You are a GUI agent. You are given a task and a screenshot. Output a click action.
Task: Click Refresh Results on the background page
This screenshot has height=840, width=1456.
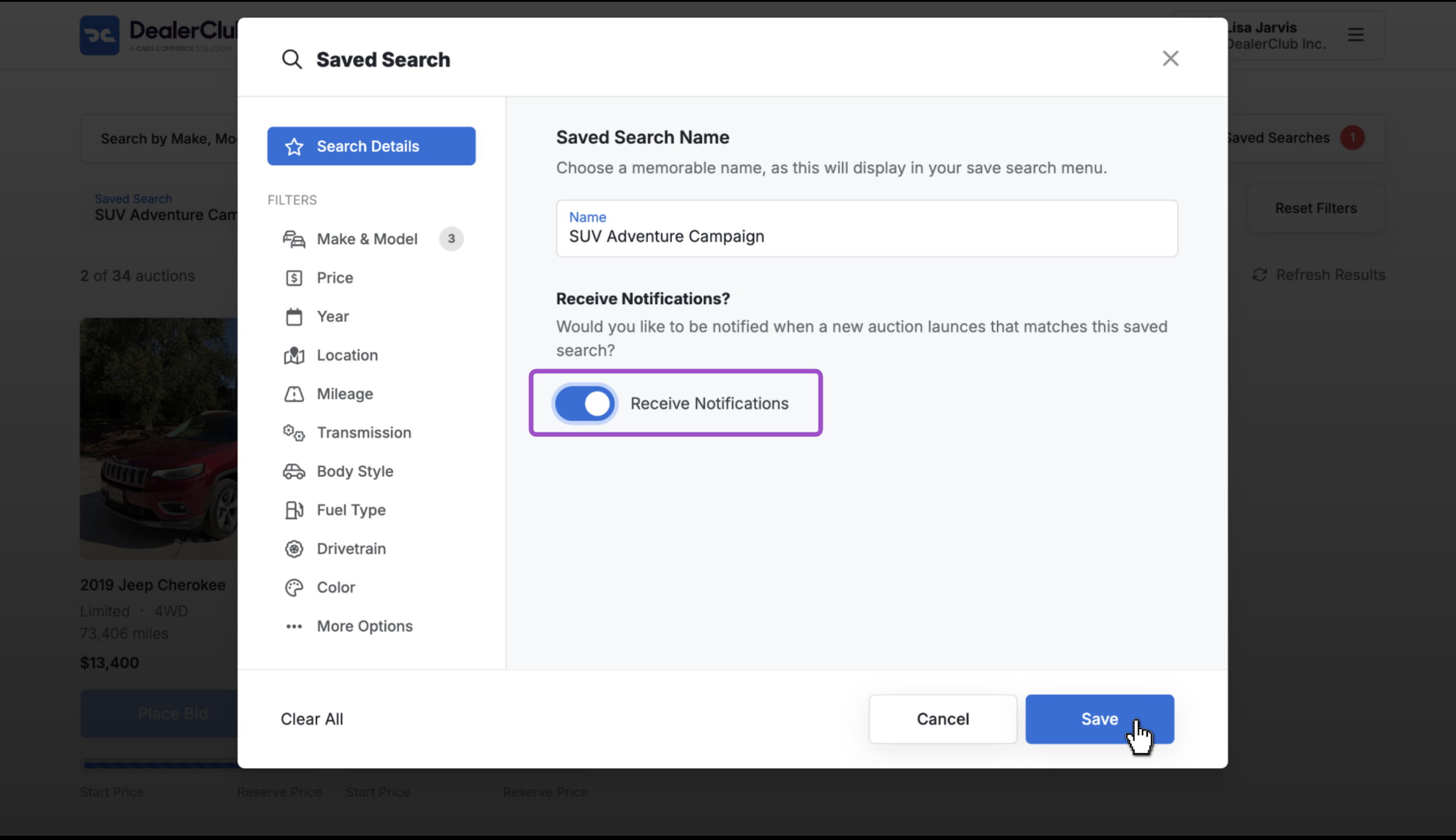click(1319, 275)
